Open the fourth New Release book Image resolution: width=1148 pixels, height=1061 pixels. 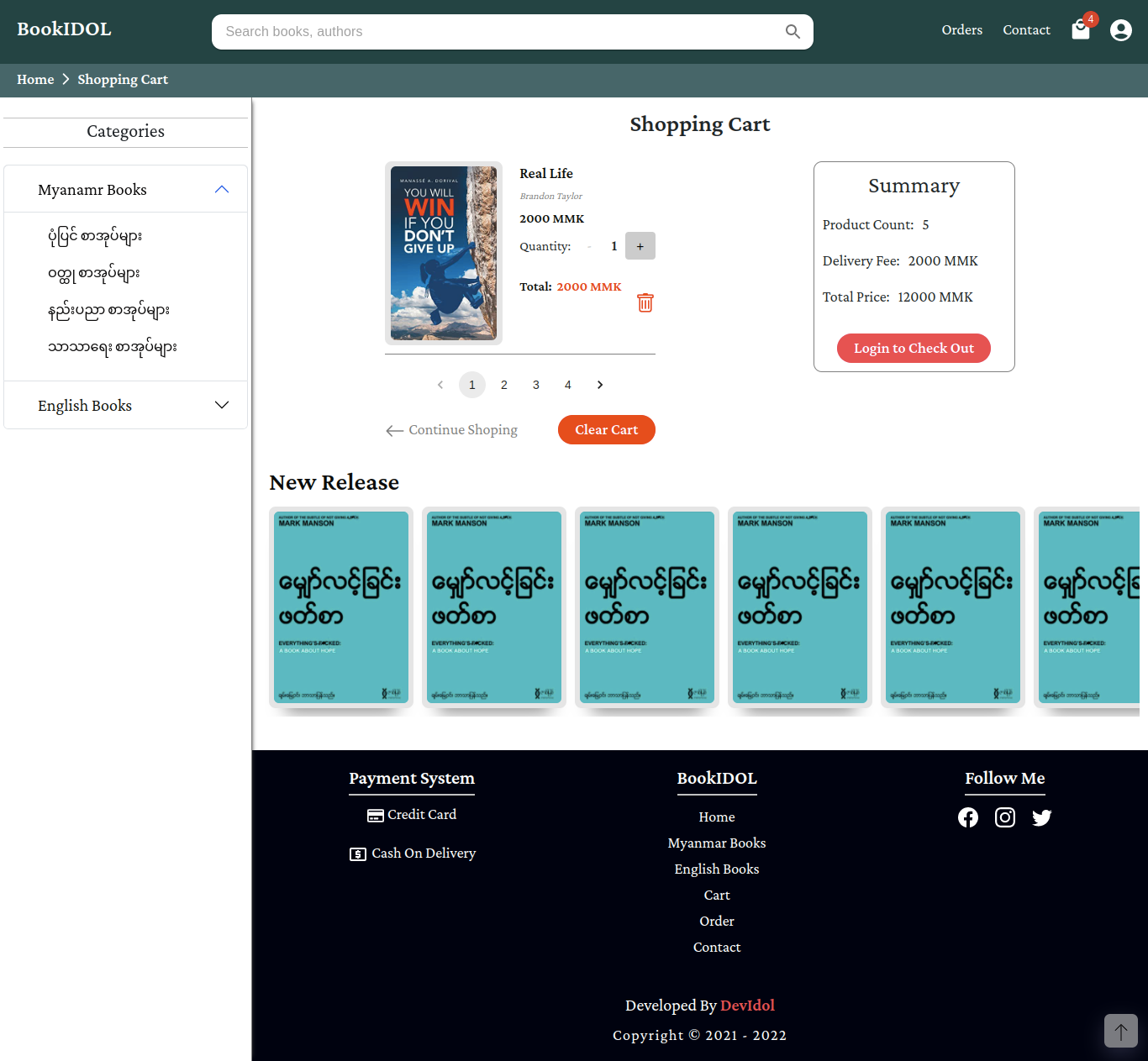(800, 607)
